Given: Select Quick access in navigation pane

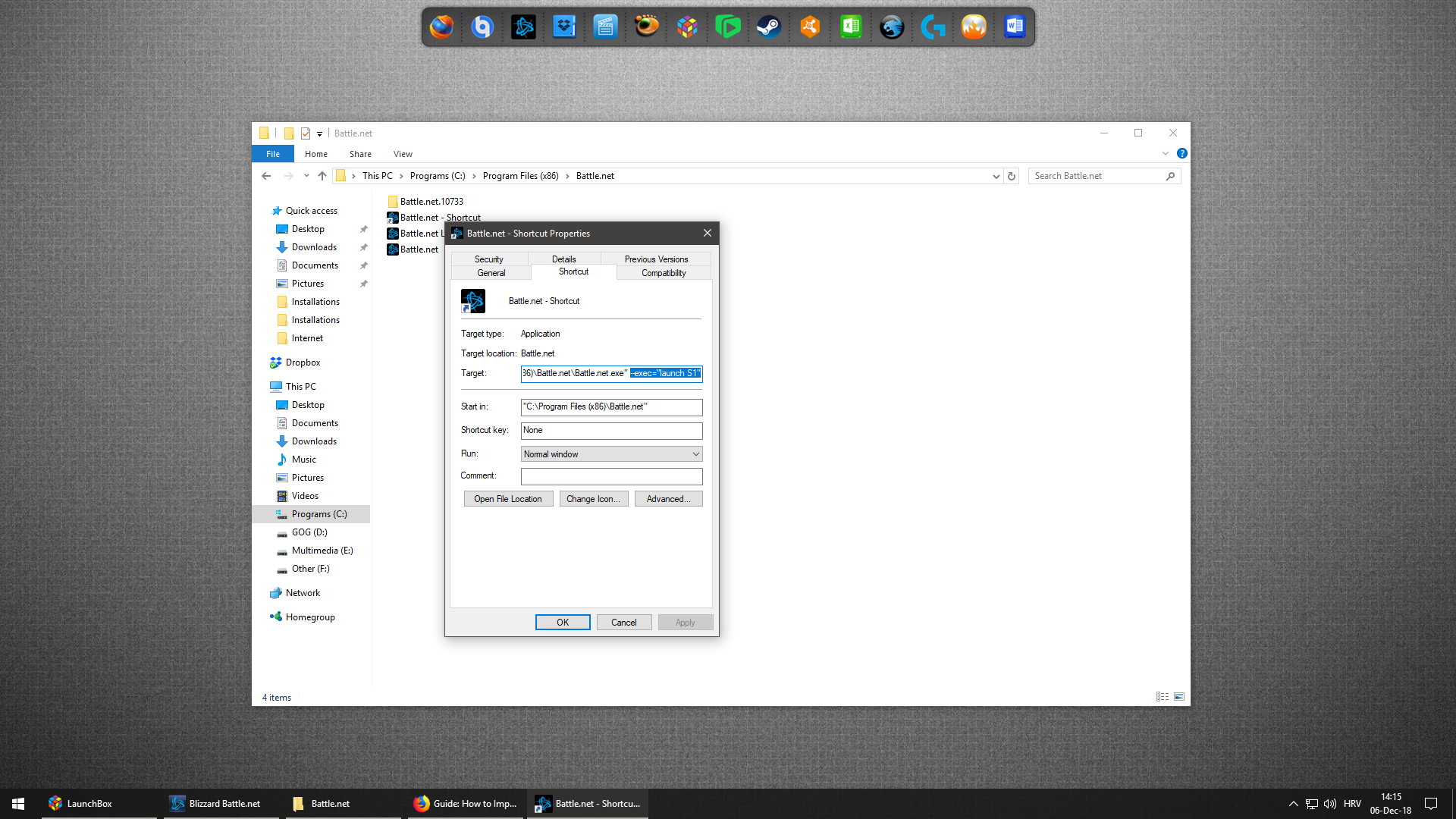Looking at the screenshot, I should pyautogui.click(x=312, y=211).
